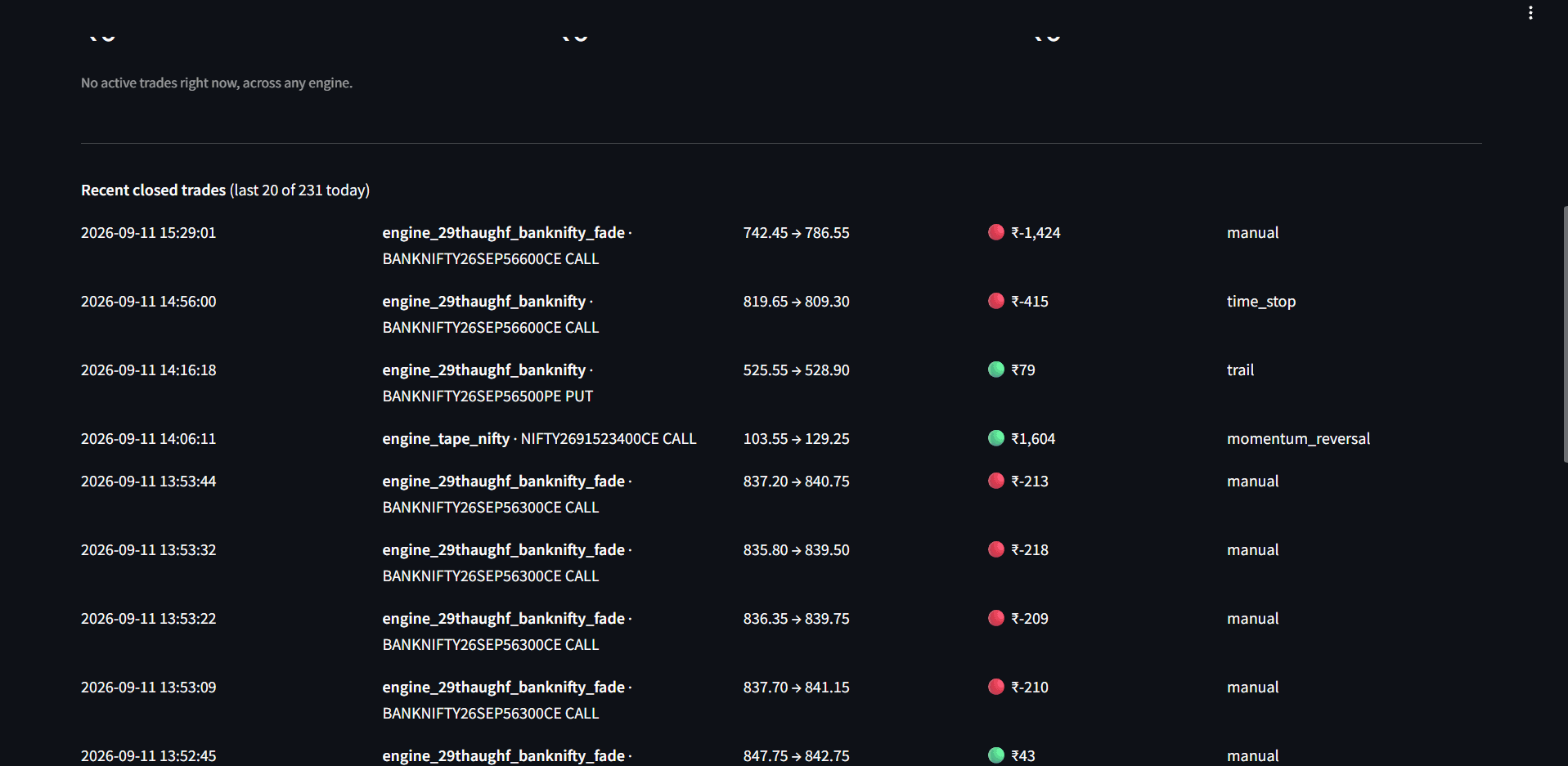Screen dimensions: 1568x766
Task: Click red dot beside ₹-209
Action: pos(996,618)
